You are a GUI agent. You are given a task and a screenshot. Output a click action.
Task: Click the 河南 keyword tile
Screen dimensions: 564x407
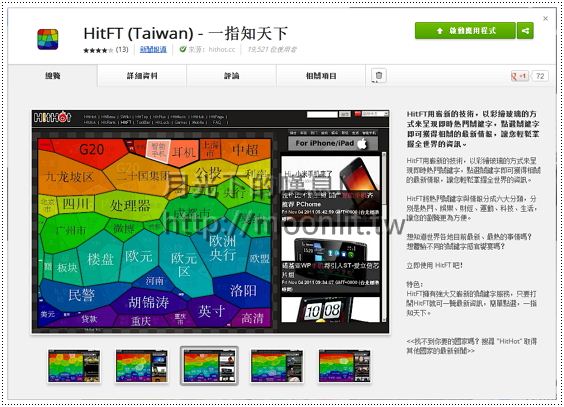(155, 280)
